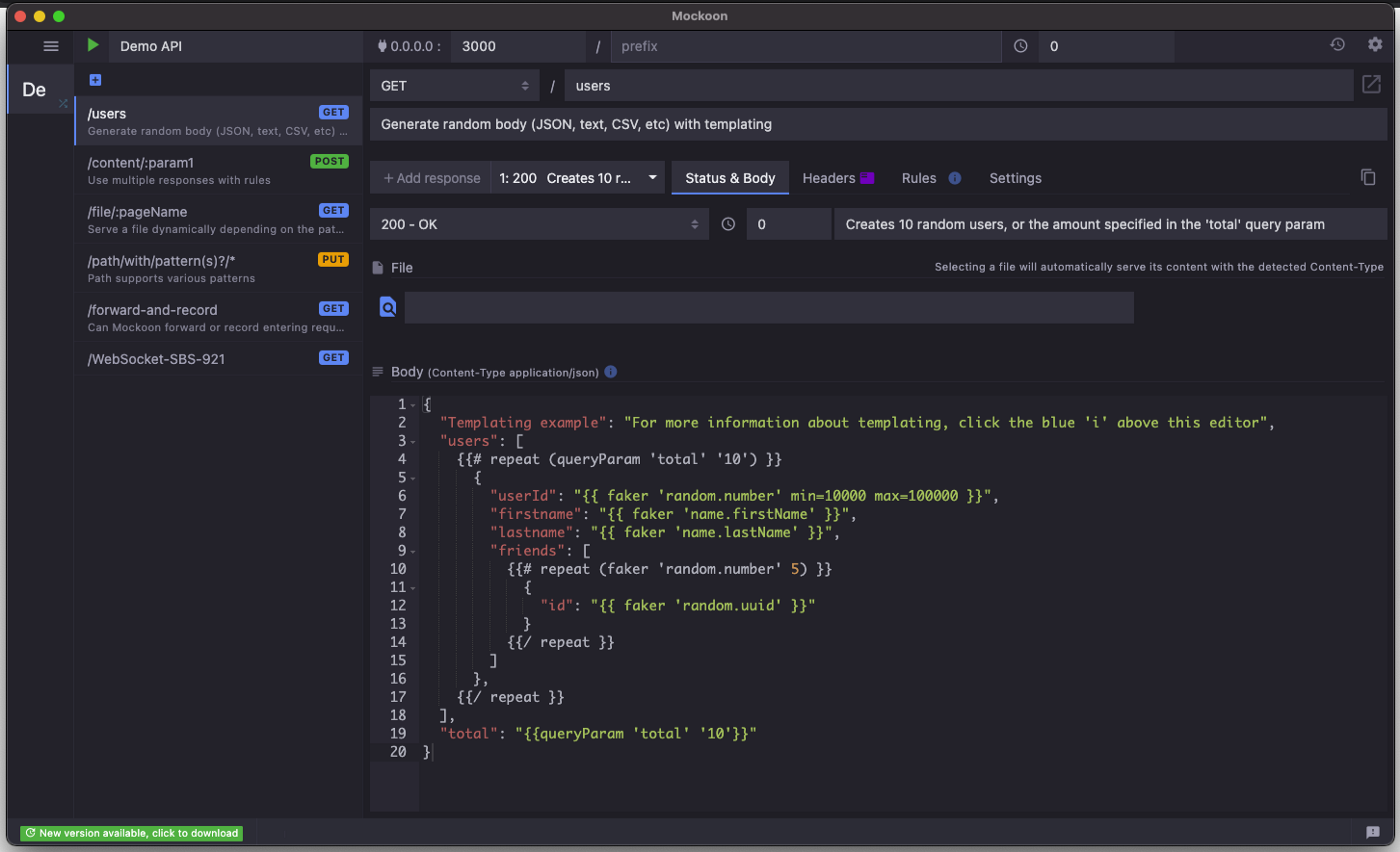Click the shuffle icon under environment De
Image resolution: width=1400 pixels, height=852 pixels.
[x=63, y=103]
